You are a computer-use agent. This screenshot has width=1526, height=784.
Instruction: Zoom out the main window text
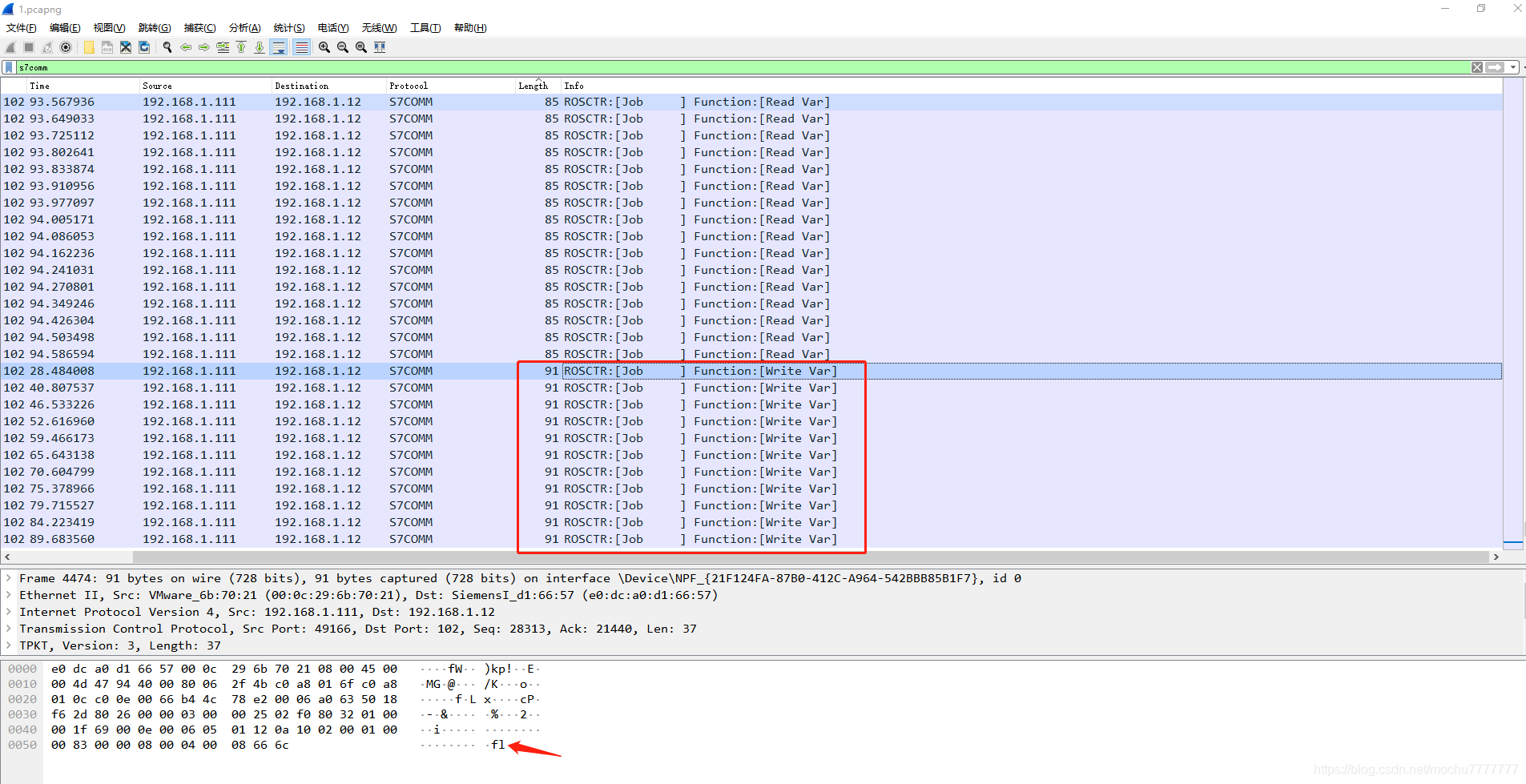coord(343,47)
